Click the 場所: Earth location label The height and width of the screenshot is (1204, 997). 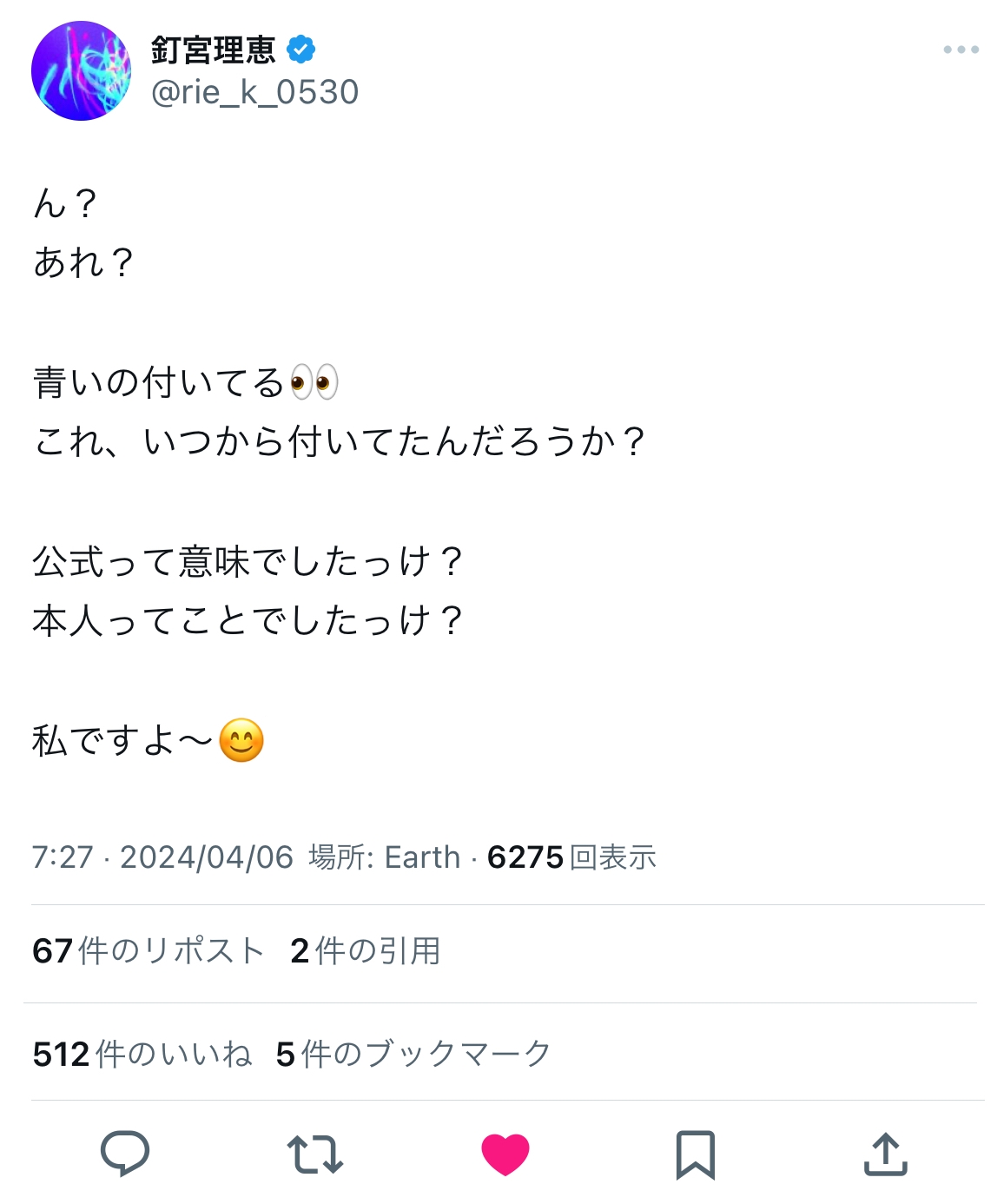385,857
